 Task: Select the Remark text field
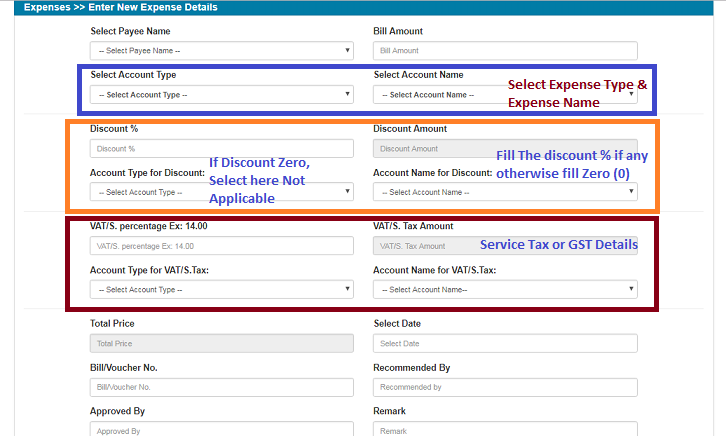click(x=504, y=430)
